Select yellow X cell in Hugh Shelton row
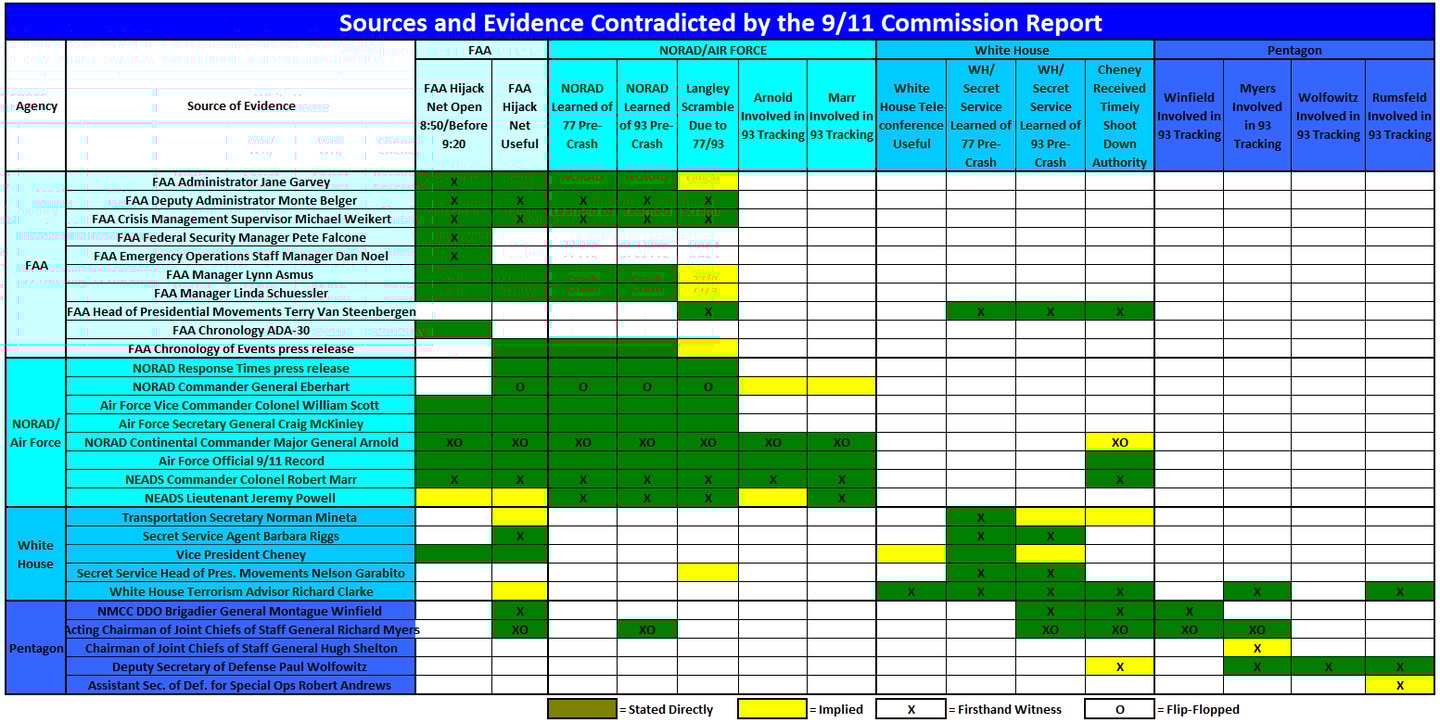The width and height of the screenshot is (1440, 720). (x=1257, y=648)
